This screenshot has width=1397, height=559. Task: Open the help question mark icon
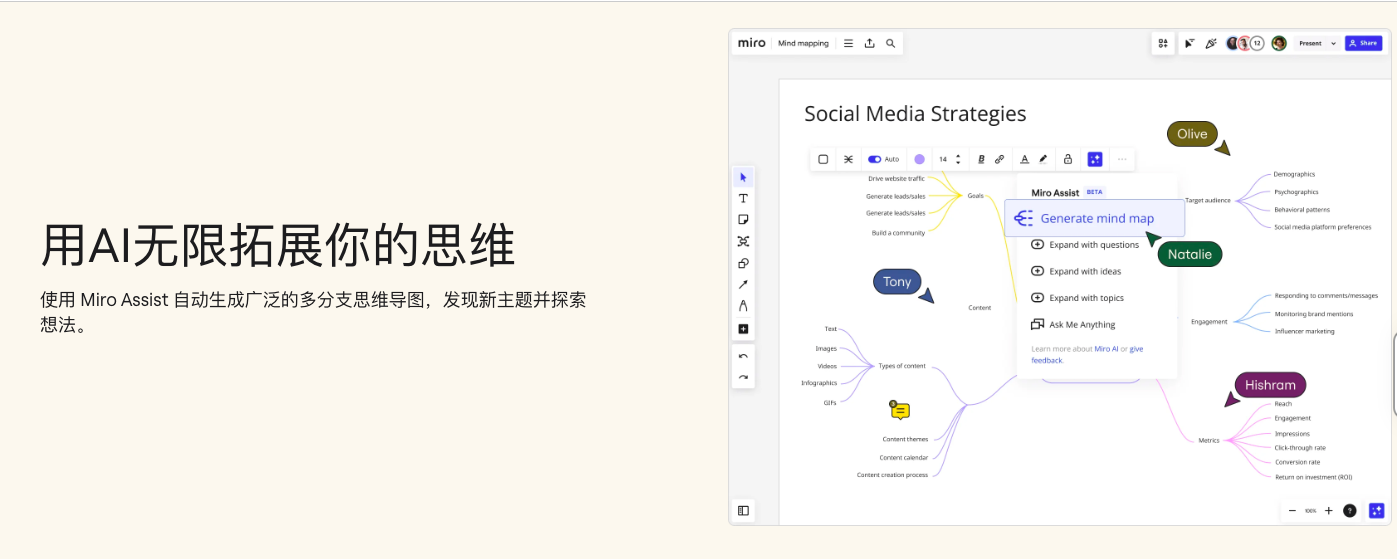coord(1350,510)
